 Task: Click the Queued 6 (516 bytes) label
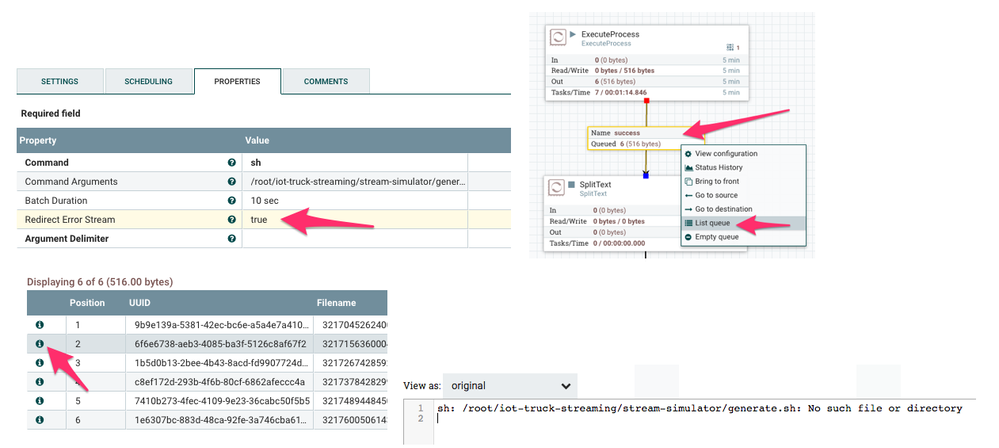click(x=626, y=144)
